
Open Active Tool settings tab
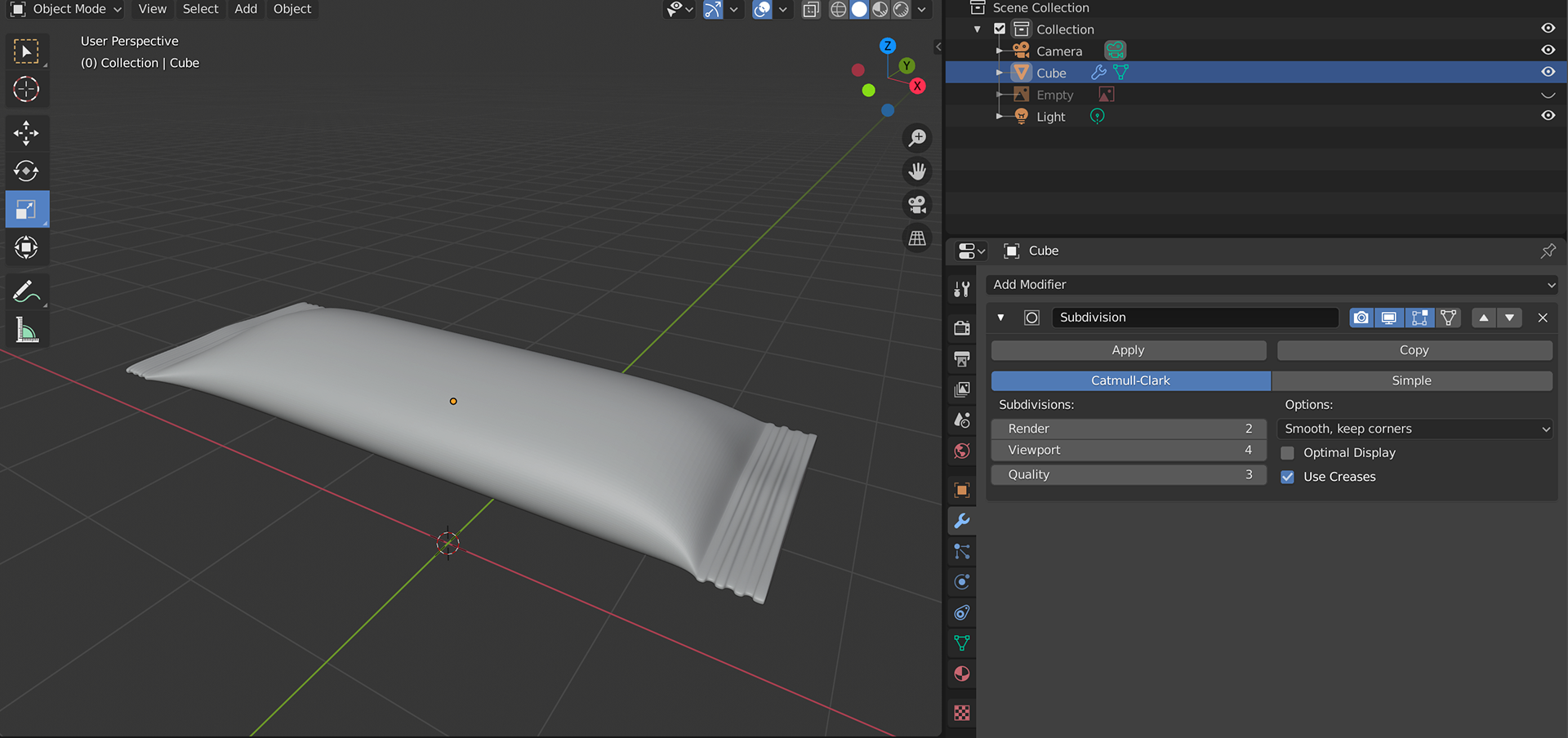pos(962,289)
